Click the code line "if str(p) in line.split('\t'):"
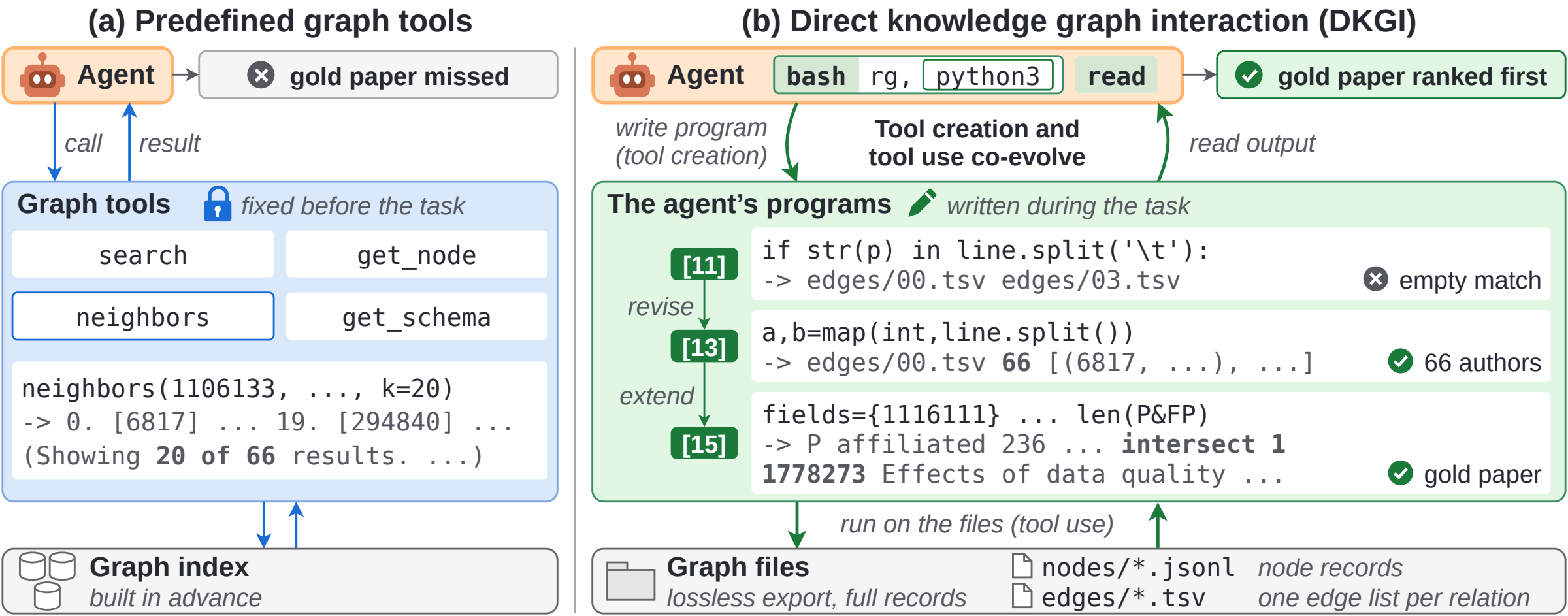 986,250
